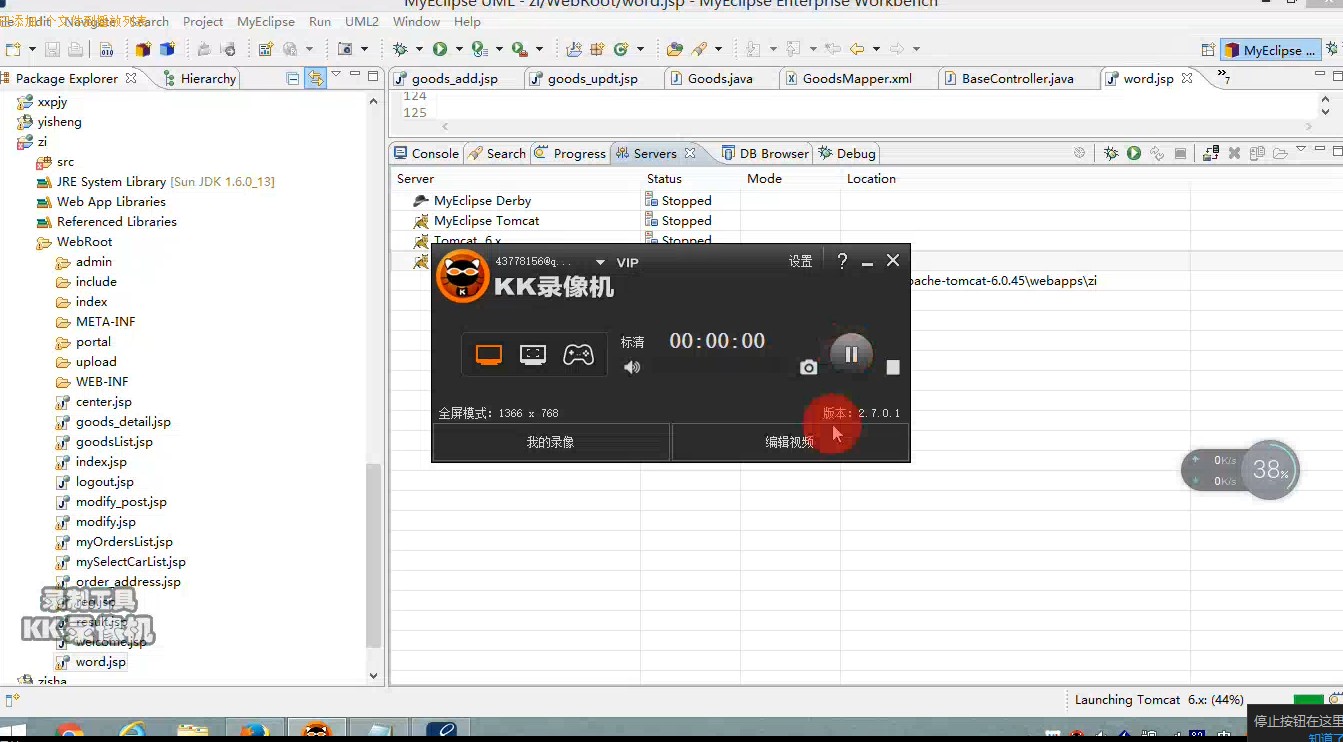Select the src folder

[x=65, y=162]
